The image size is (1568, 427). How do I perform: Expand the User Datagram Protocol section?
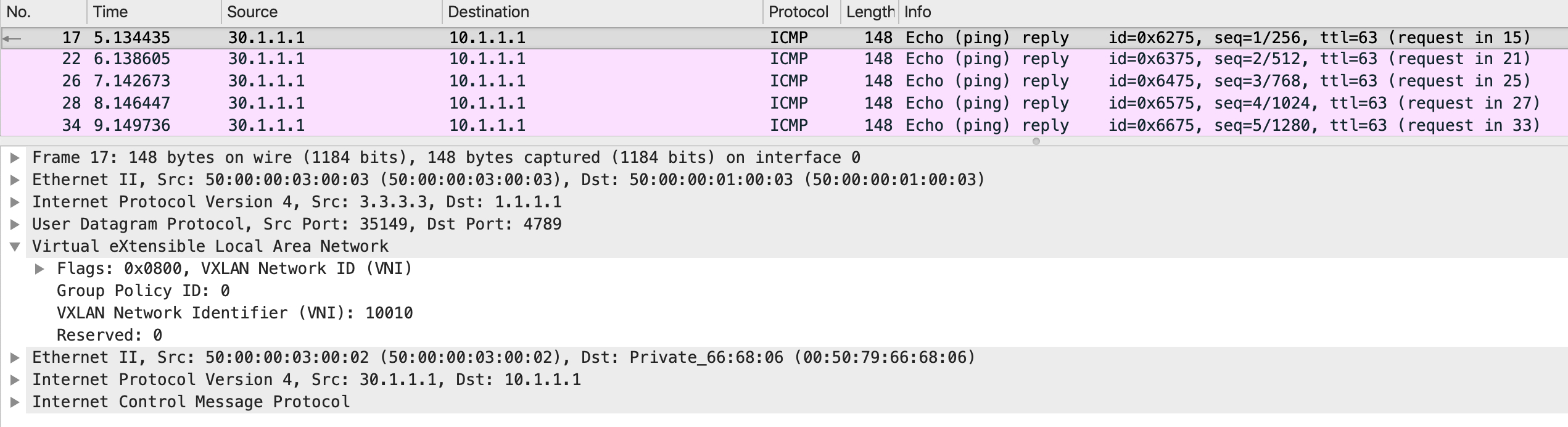coord(15,225)
